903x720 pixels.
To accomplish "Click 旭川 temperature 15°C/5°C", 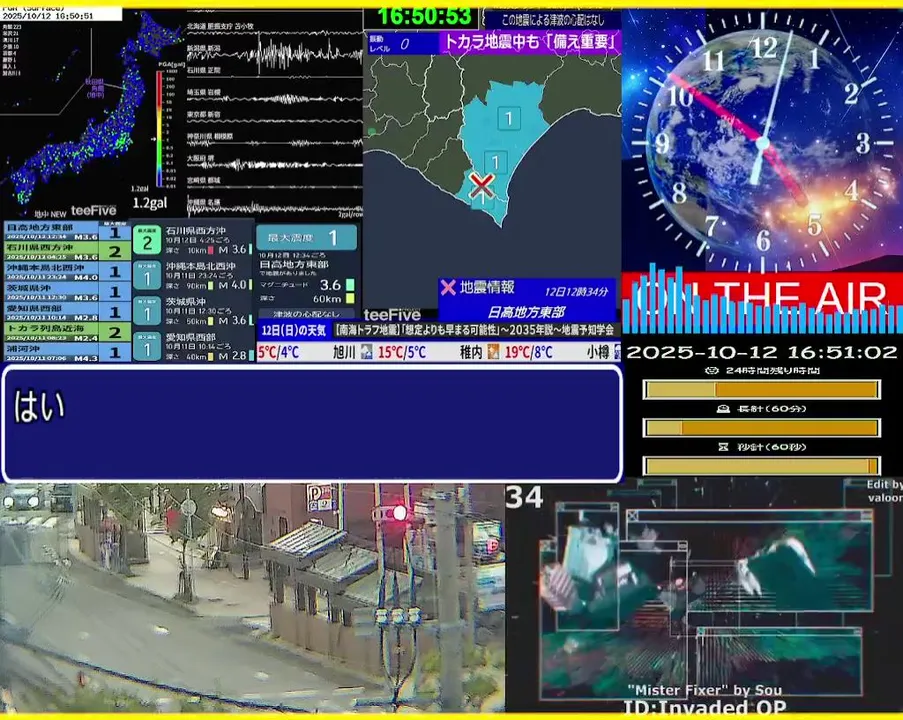I will point(402,352).
